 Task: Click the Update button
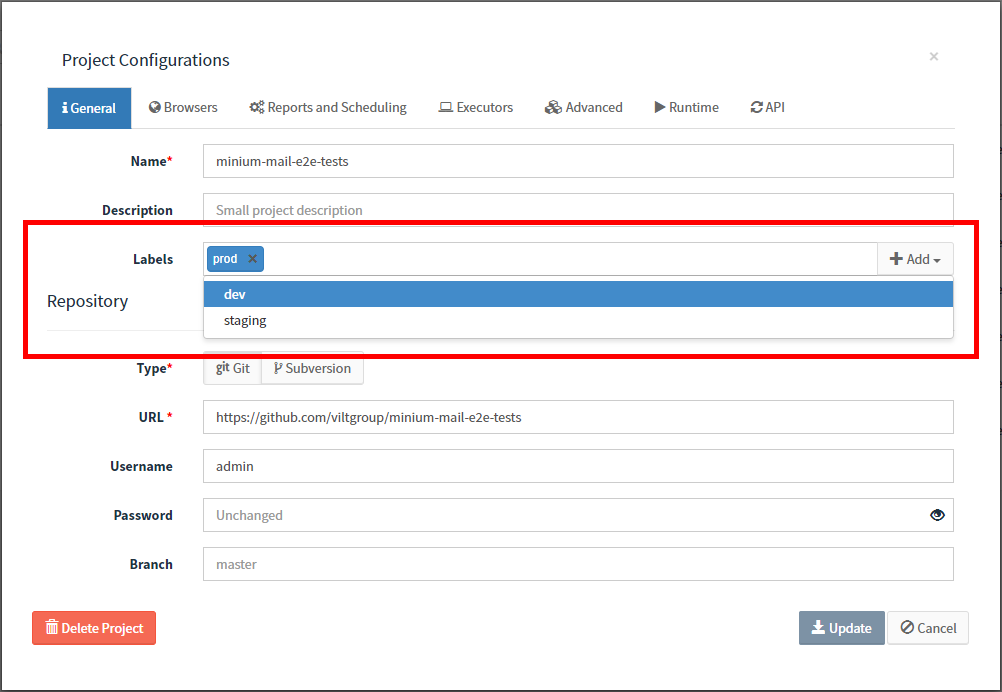842,628
